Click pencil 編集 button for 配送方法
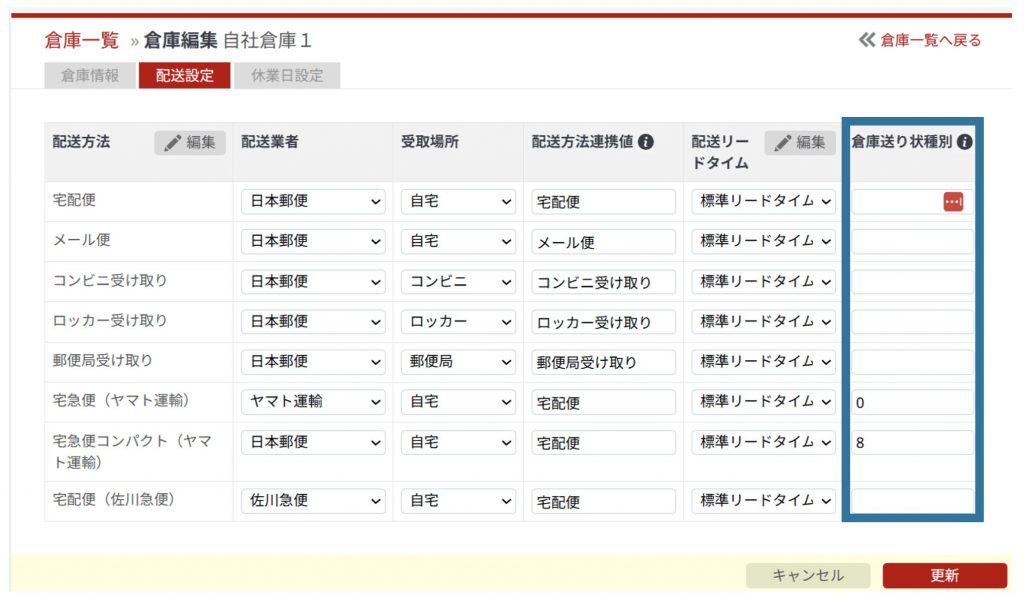Viewport: 1024px width, 602px height. (x=190, y=142)
